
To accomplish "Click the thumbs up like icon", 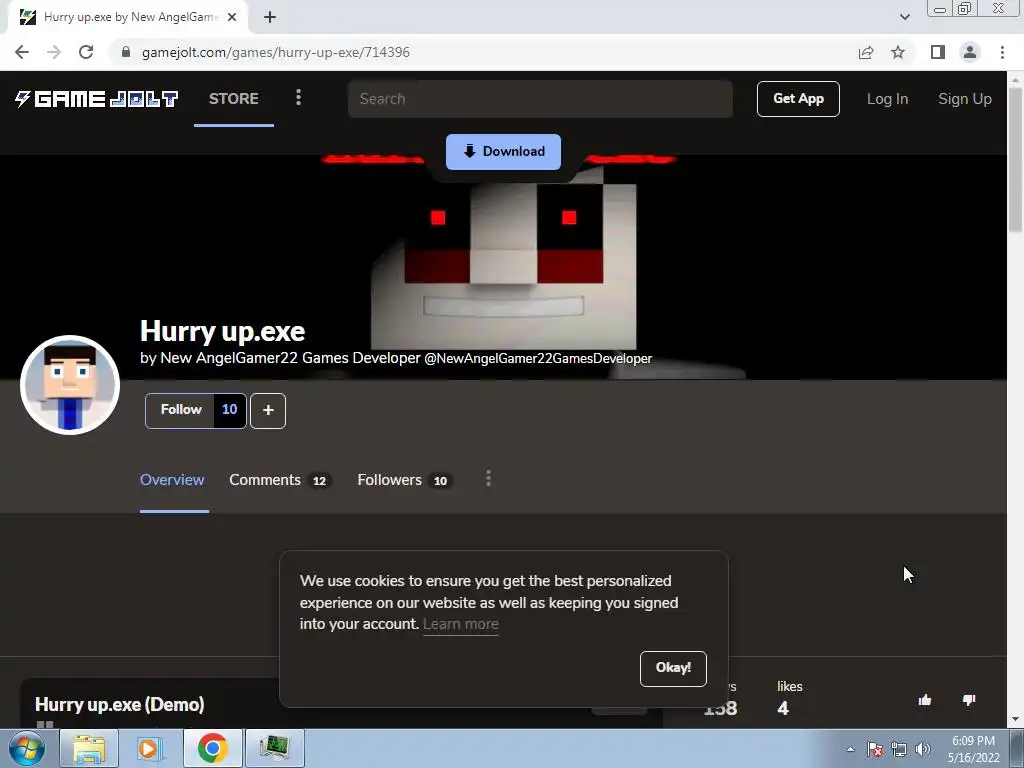I will click(x=925, y=701).
